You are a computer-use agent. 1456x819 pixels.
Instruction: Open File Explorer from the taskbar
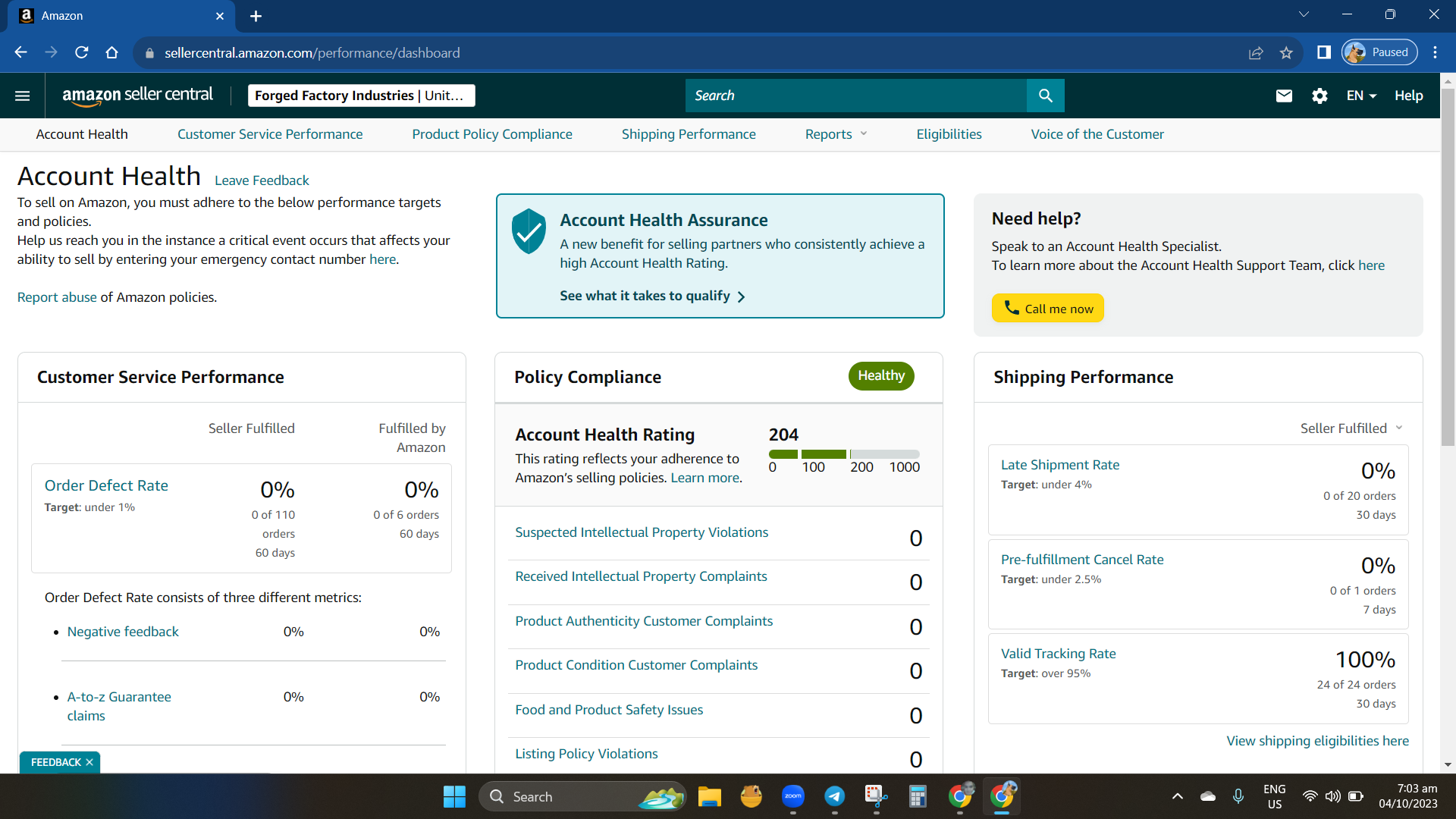pyautogui.click(x=710, y=796)
